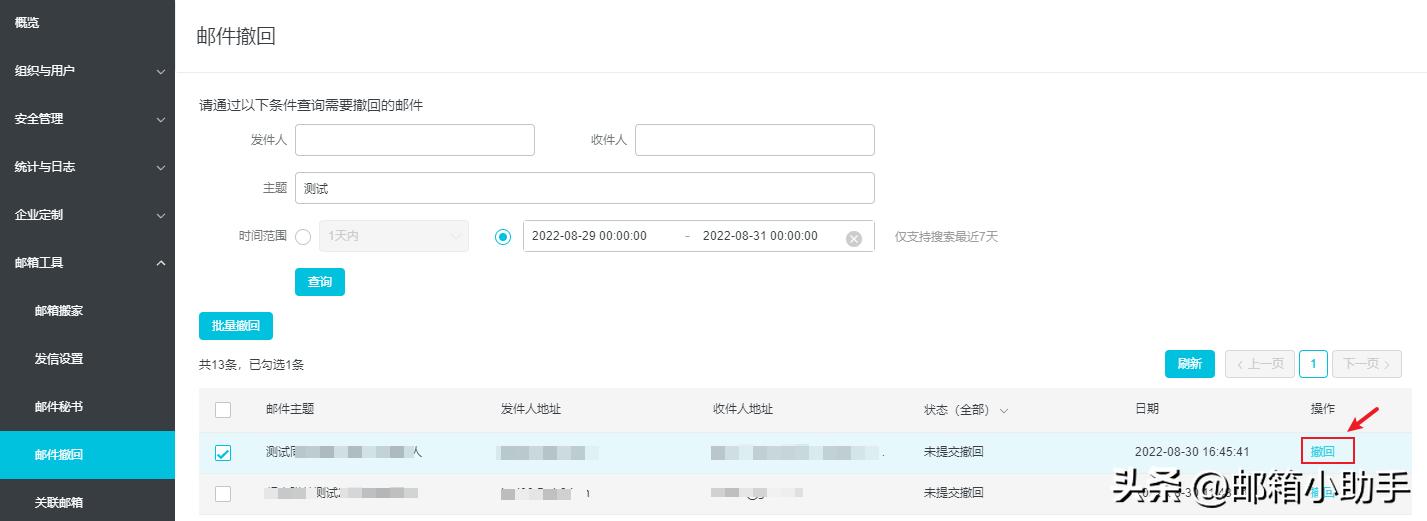
Task: Click the 主题 subject input field
Action: 585,188
